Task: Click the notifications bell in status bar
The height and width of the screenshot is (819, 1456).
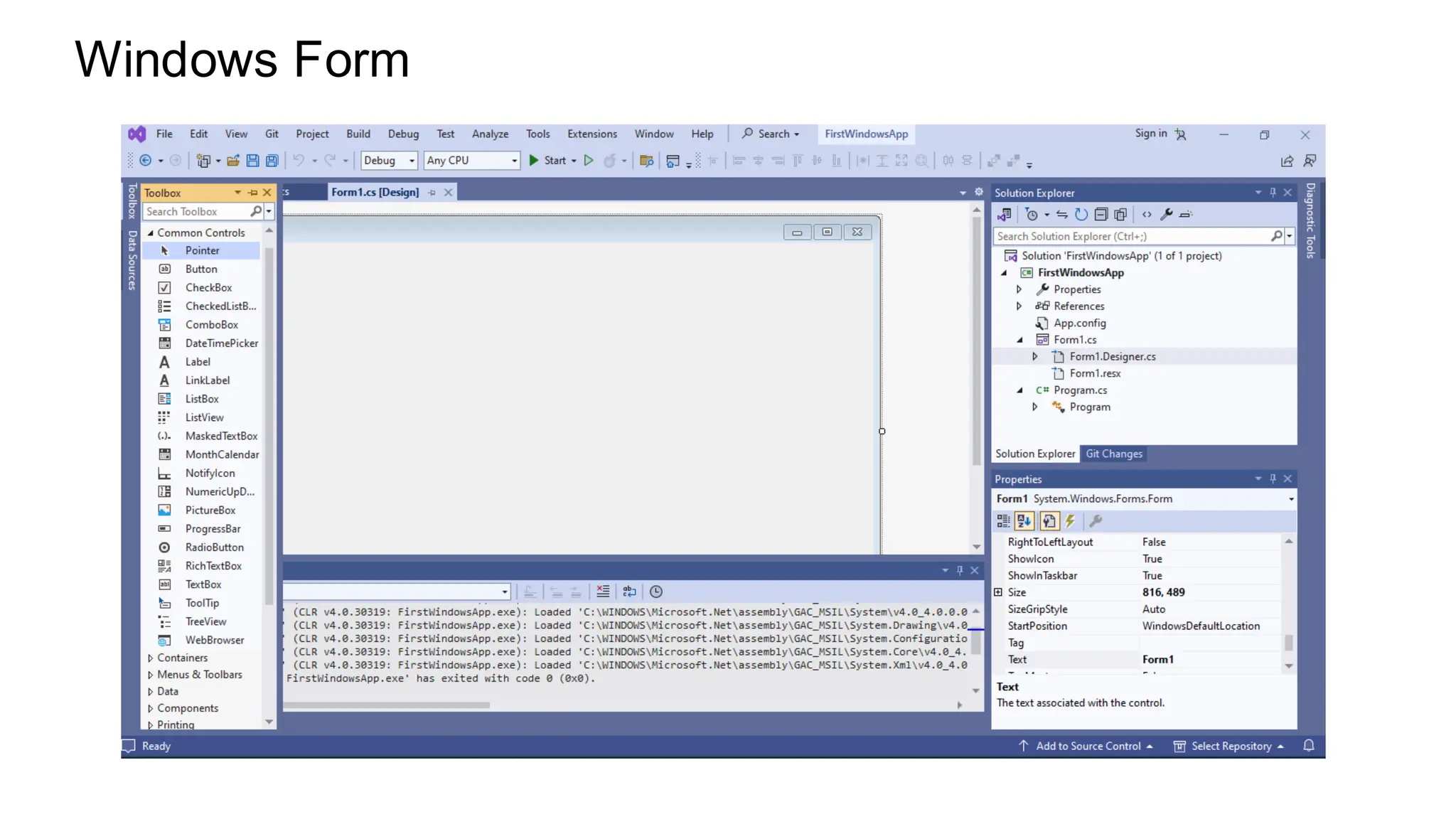Action: pos(1309,746)
